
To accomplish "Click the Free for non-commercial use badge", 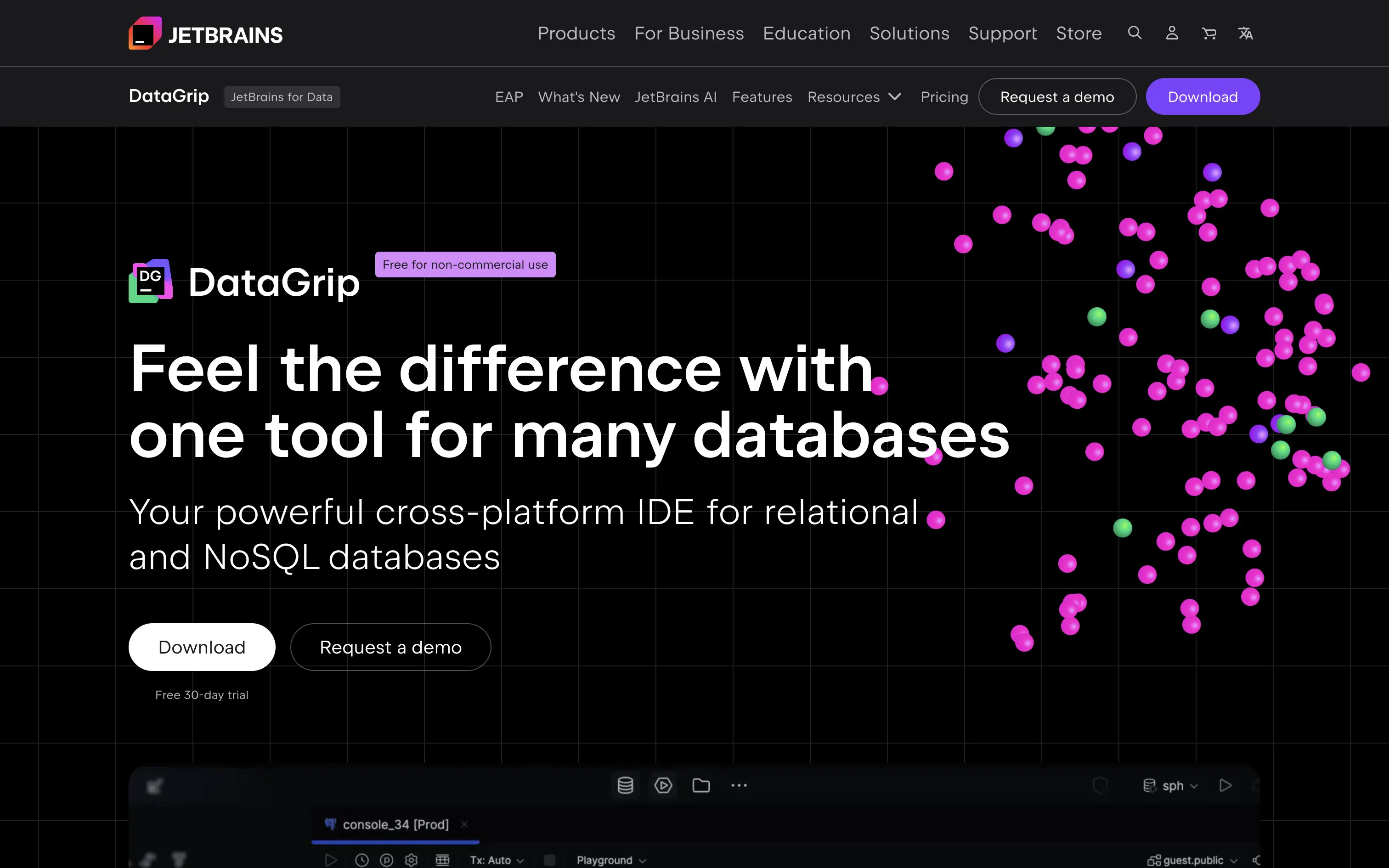I will (x=465, y=264).
